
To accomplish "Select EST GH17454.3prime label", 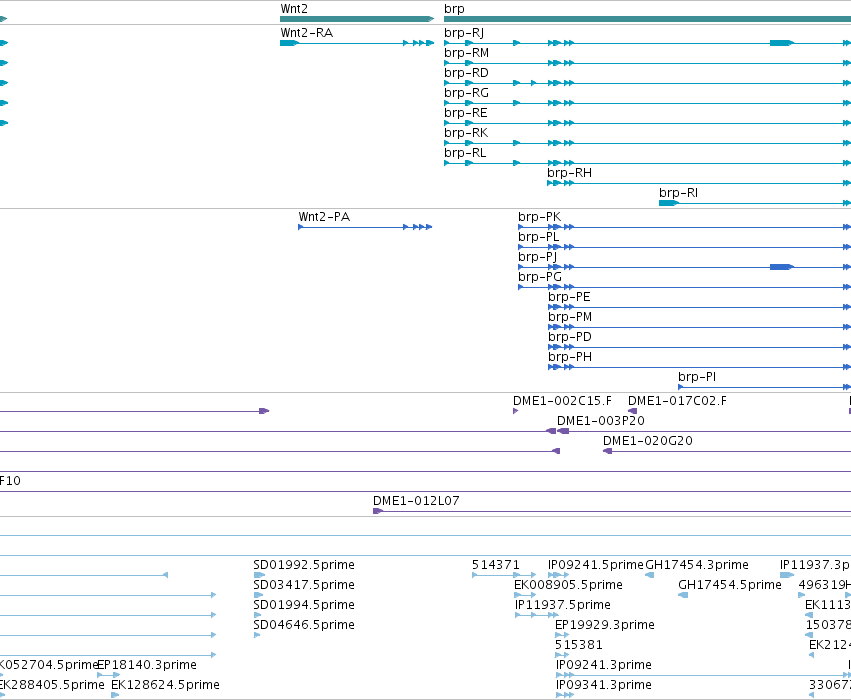I will coord(697,565).
